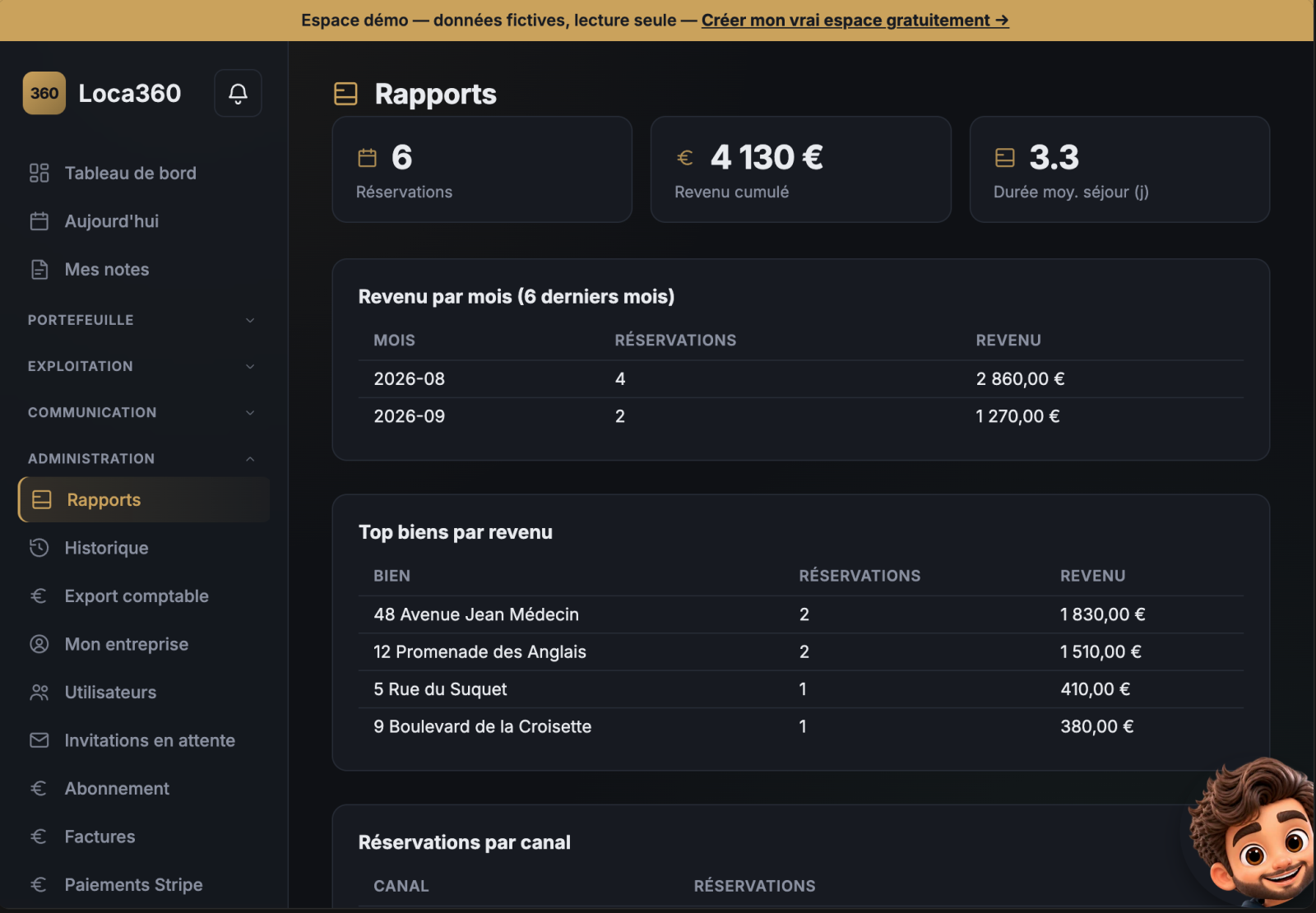Click the Rapports page heading icon
This screenshot has width=1316, height=913.
[x=345, y=94]
